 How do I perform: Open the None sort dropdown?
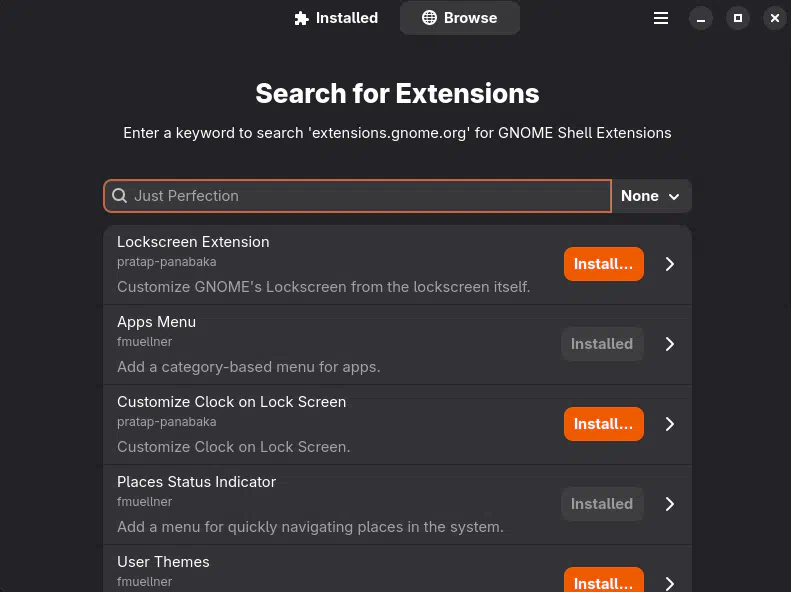coord(651,196)
